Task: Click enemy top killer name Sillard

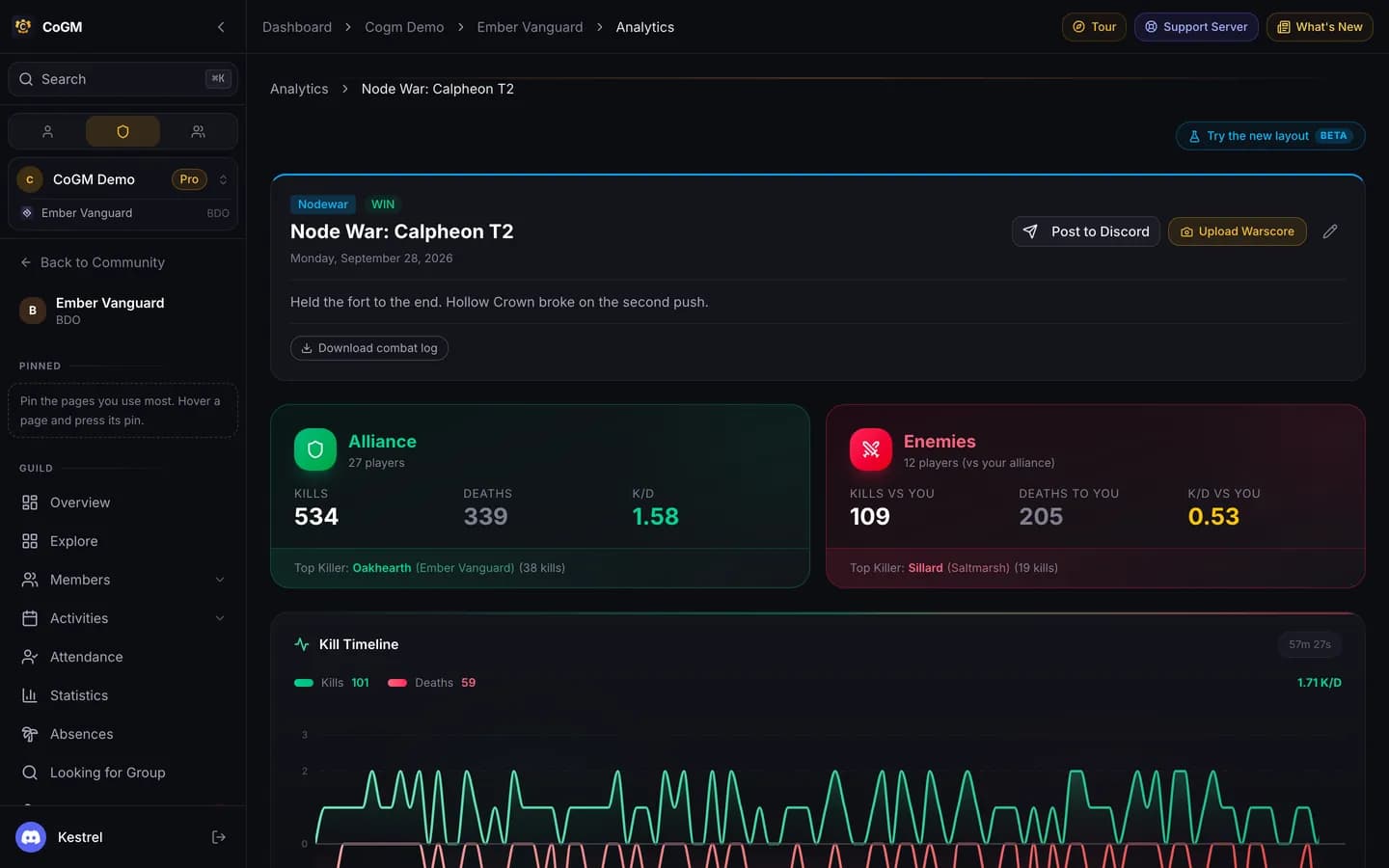Action: coord(925,568)
